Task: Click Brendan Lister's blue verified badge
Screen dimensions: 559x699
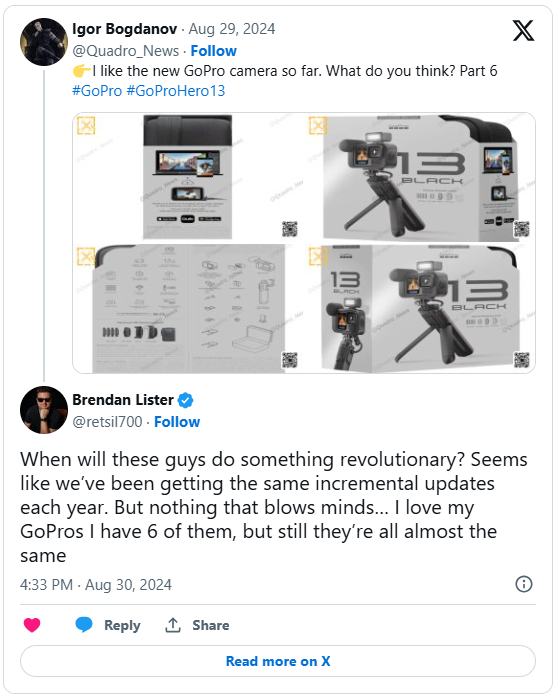Action: point(185,400)
